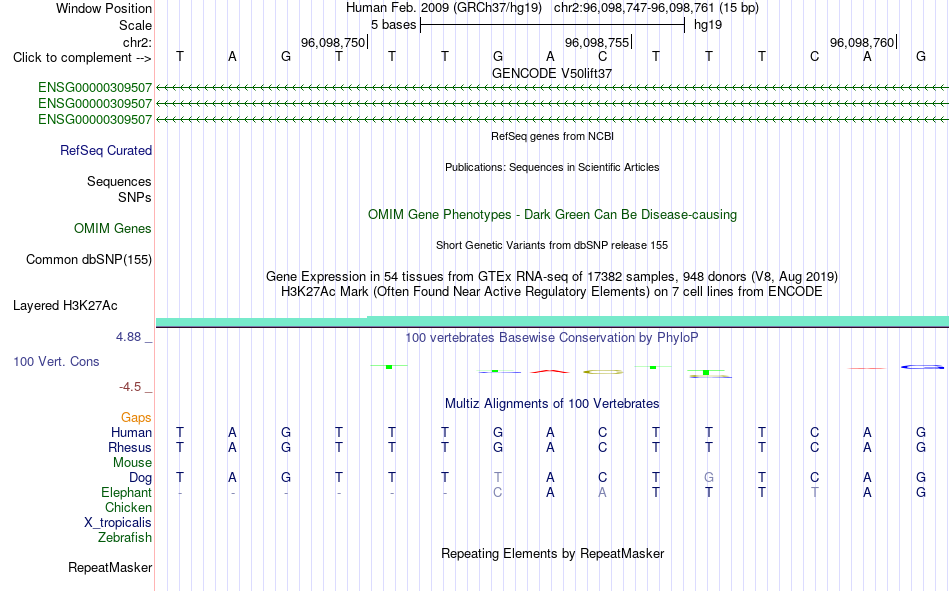Open the topmost ENSG00000309507 transcript label

point(95,88)
